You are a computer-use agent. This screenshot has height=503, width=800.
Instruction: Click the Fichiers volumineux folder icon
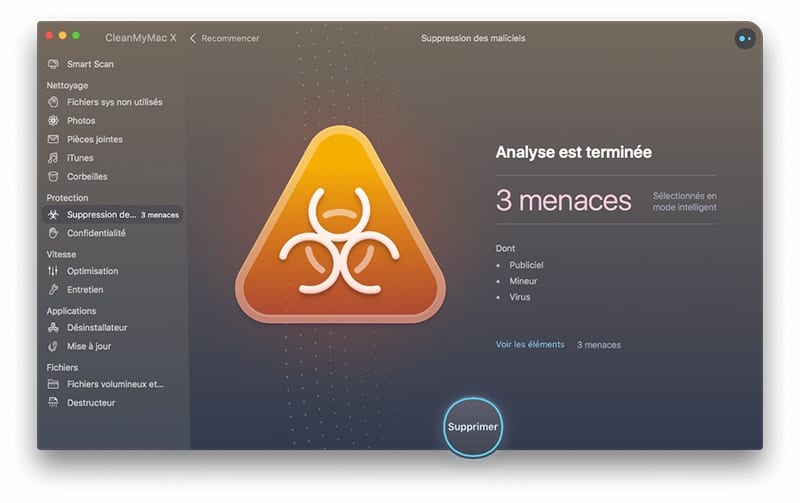(53, 385)
